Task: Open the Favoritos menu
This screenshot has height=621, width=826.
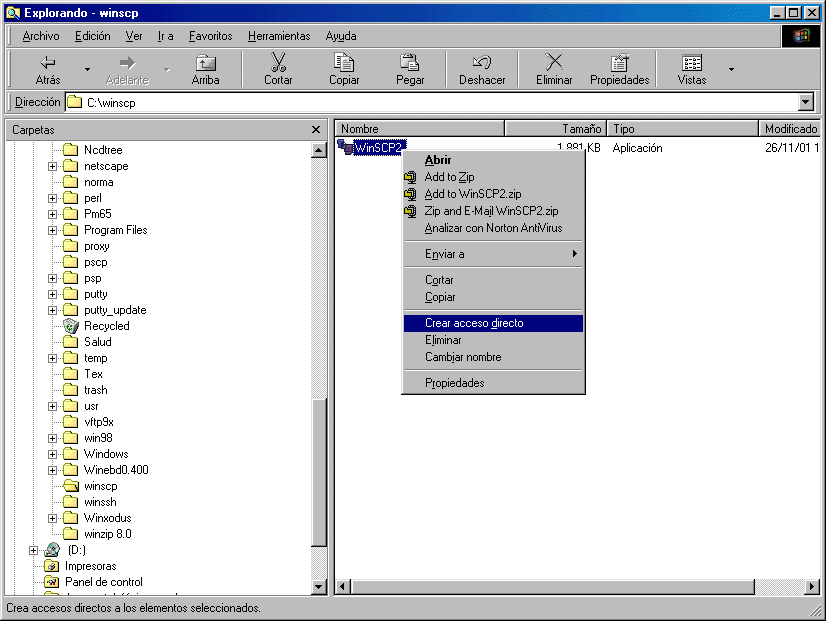Action: tap(210, 36)
